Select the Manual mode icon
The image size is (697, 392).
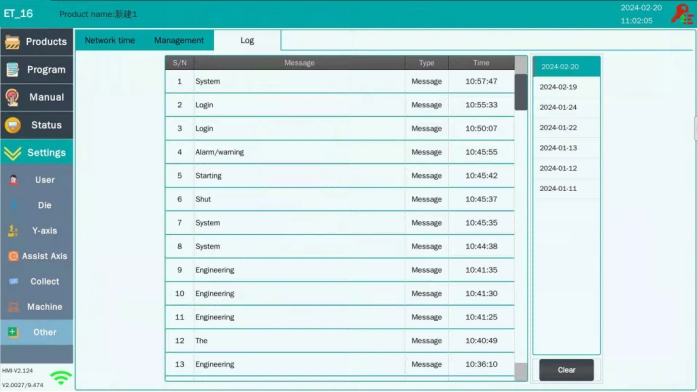coord(12,97)
